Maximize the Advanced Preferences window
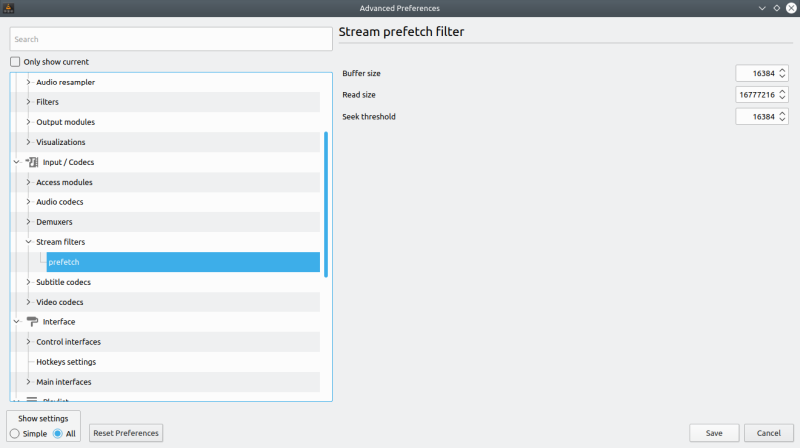The width and height of the screenshot is (800, 448). tap(777, 8)
